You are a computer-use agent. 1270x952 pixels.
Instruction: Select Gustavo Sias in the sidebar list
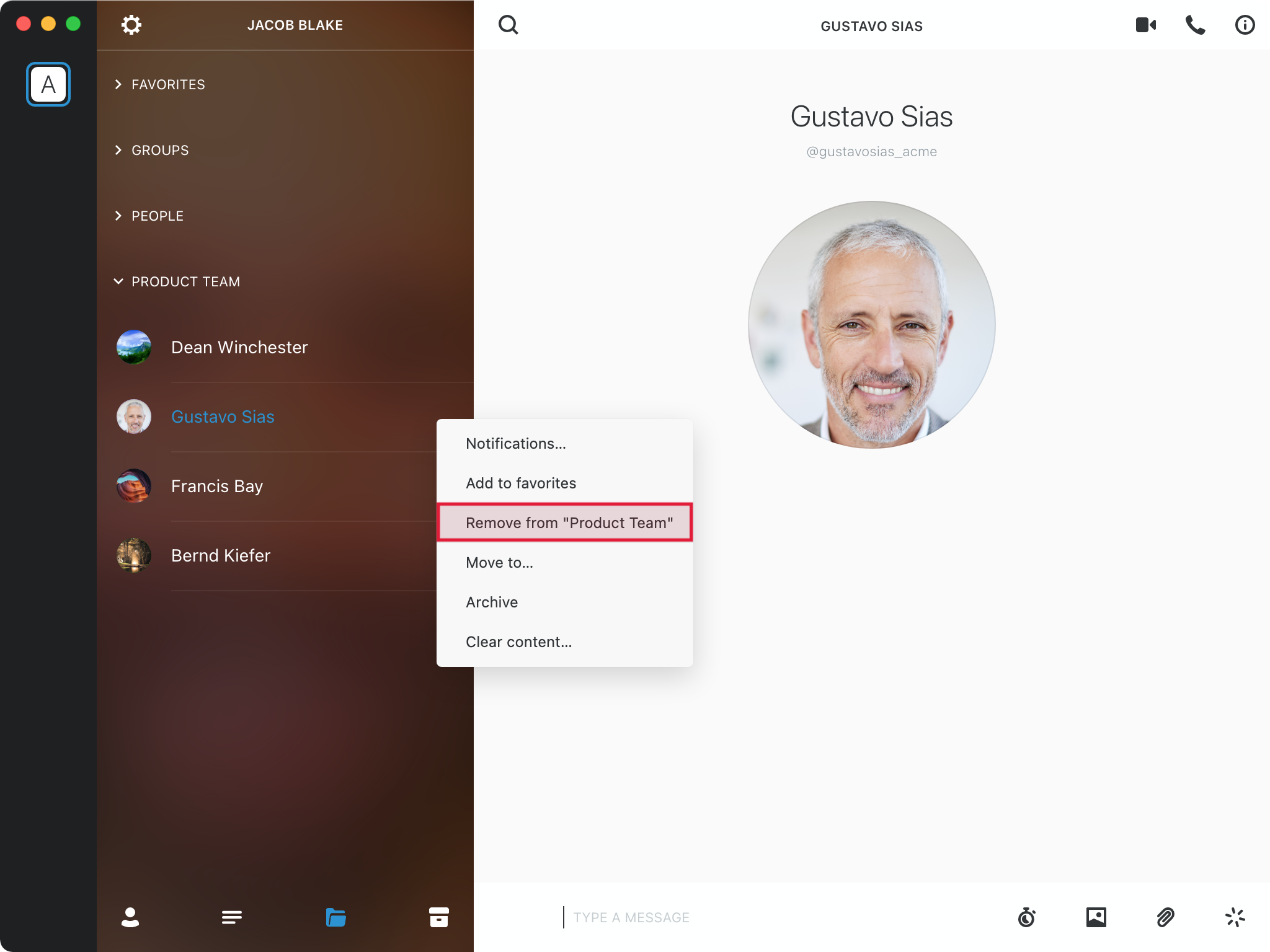click(x=285, y=416)
